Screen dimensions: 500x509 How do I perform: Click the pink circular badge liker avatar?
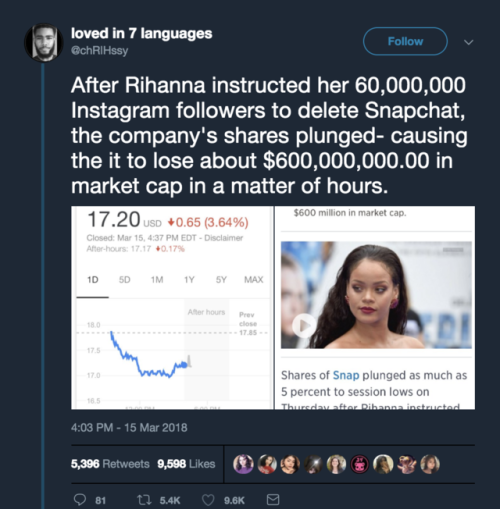tap(360, 464)
